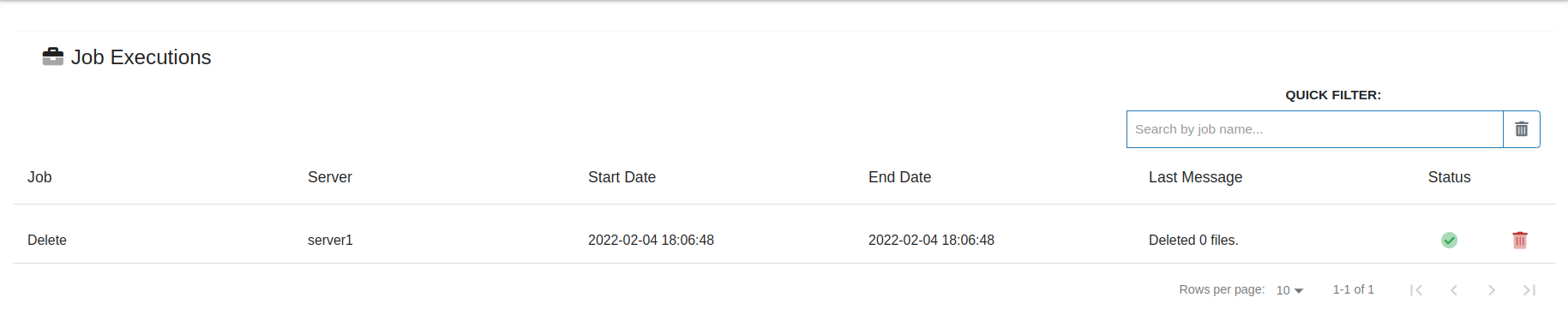Screen dimensions: 1568x333
Task: Open the rows per page dropdown
Action: tap(1289, 290)
